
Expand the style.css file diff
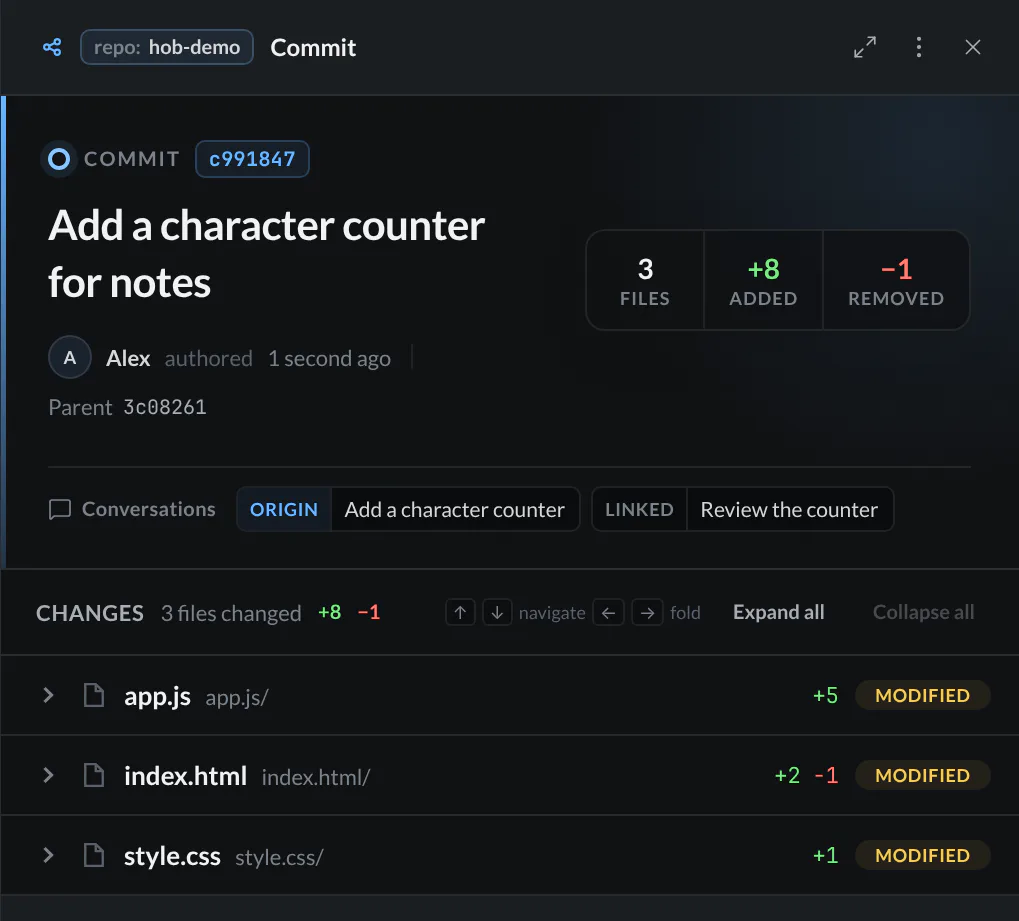[x=48, y=855]
